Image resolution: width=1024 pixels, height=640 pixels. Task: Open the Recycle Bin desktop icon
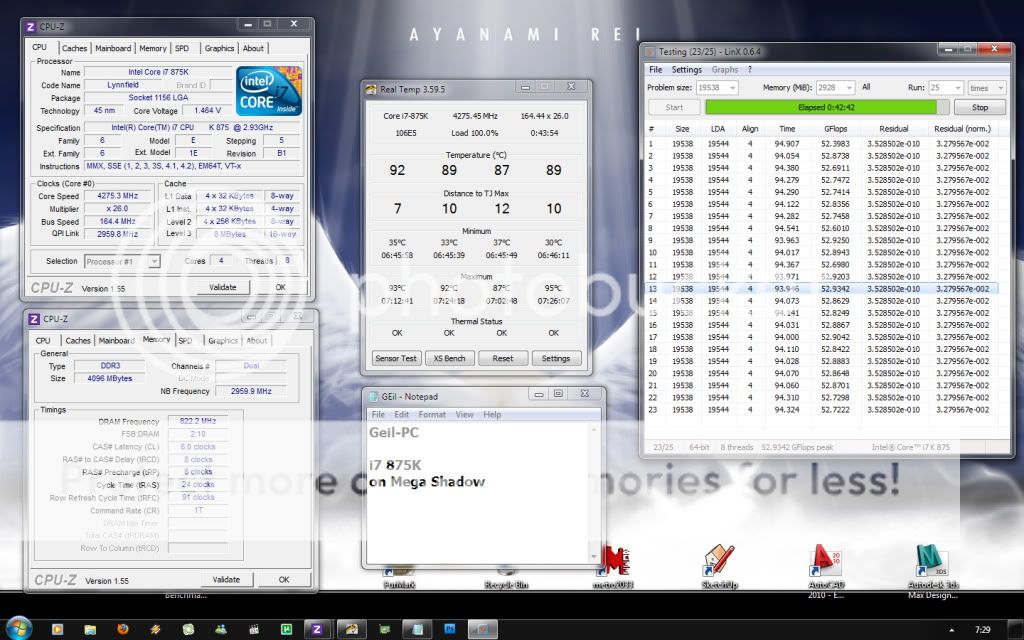pyautogui.click(x=506, y=577)
